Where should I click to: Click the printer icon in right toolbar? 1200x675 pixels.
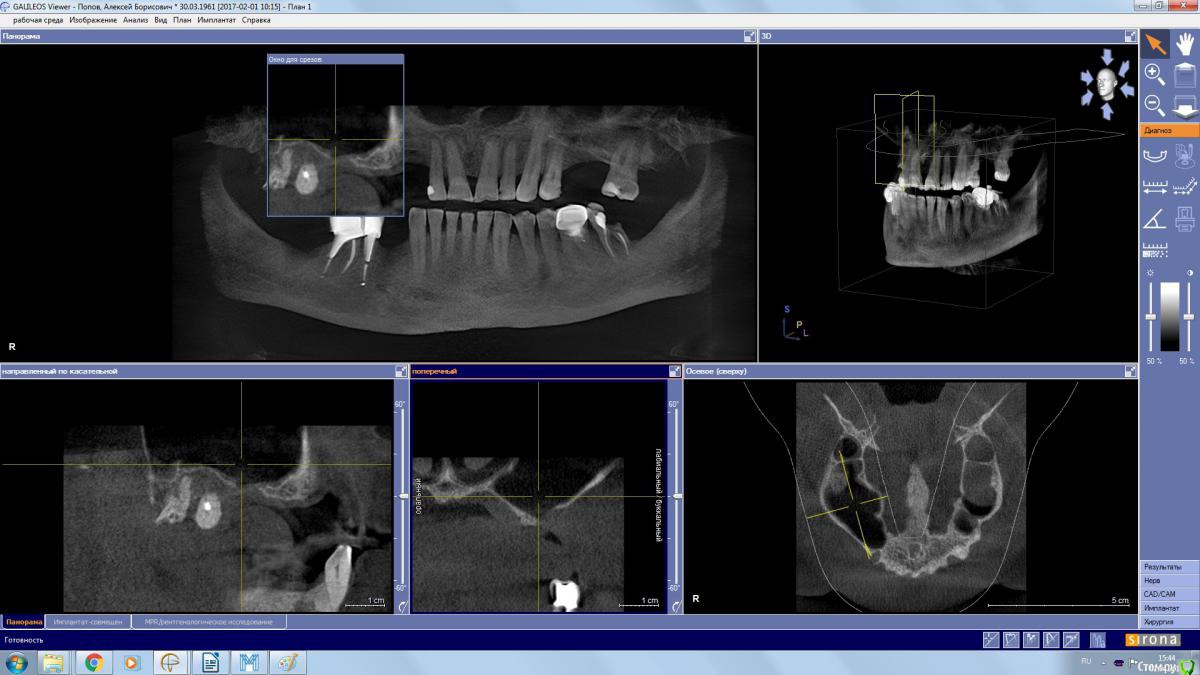(x=1185, y=218)
